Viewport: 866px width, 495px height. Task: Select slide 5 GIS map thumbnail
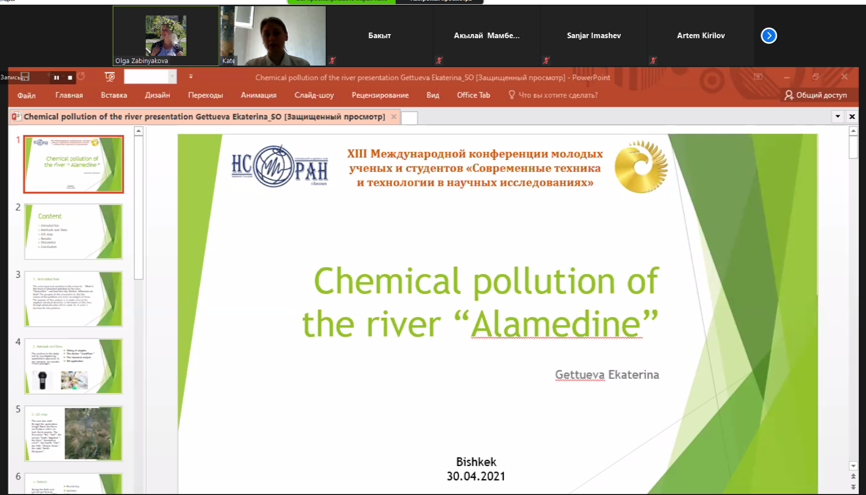[x=73, y=434]
